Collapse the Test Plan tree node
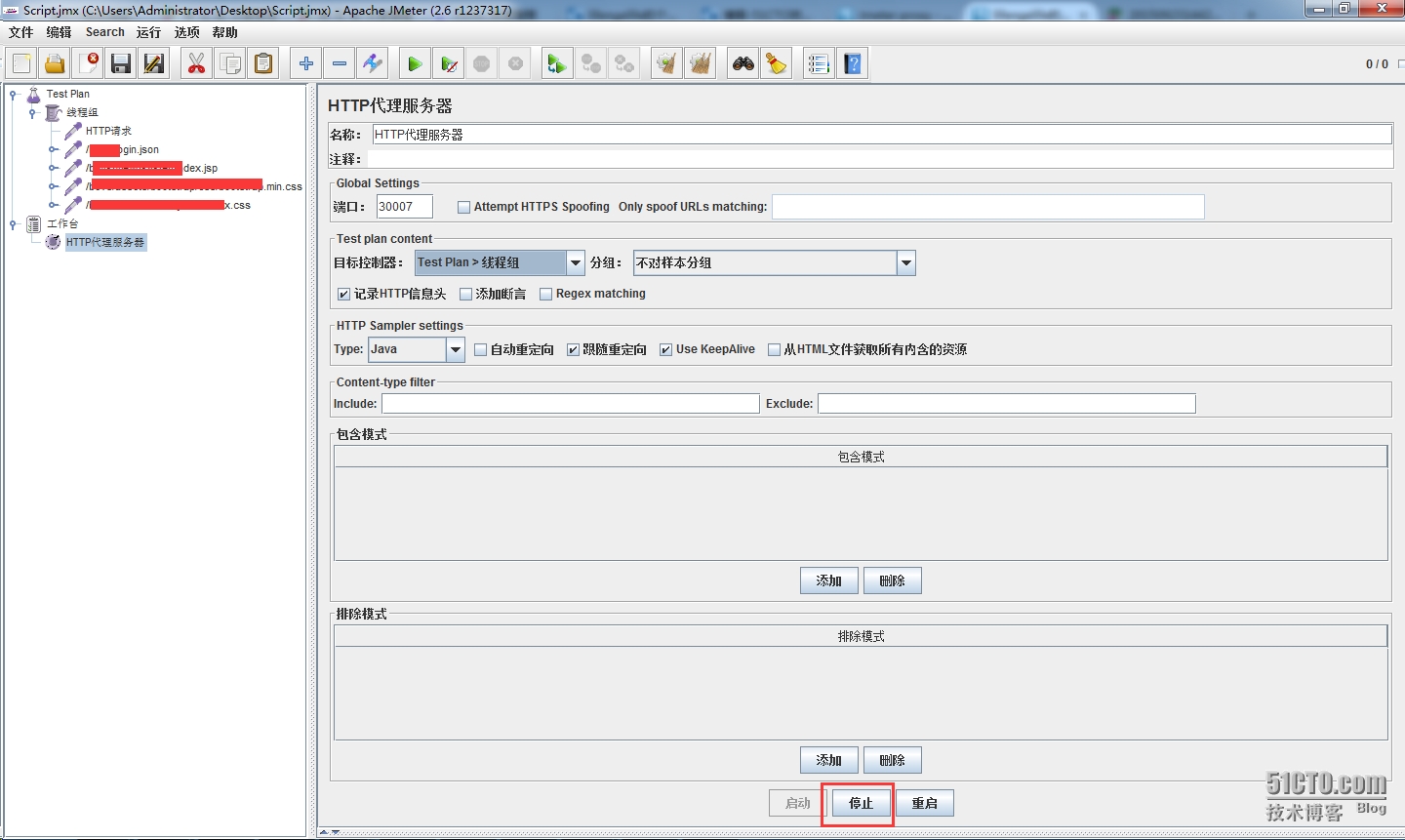Image resolution: width=1405 pixels, height=840 pixels. pos(13,95)
